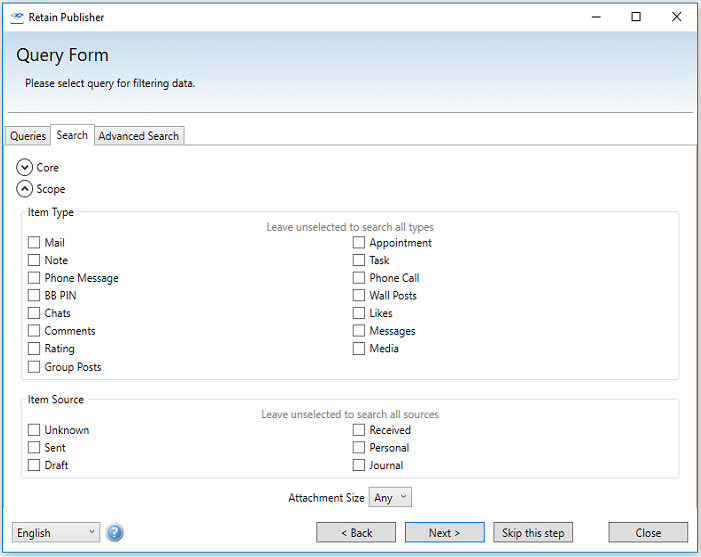The width and height of the screenshot is (701, 557).
Task: Tick the Appointment checkbox
Action: (x=359, y=243)
